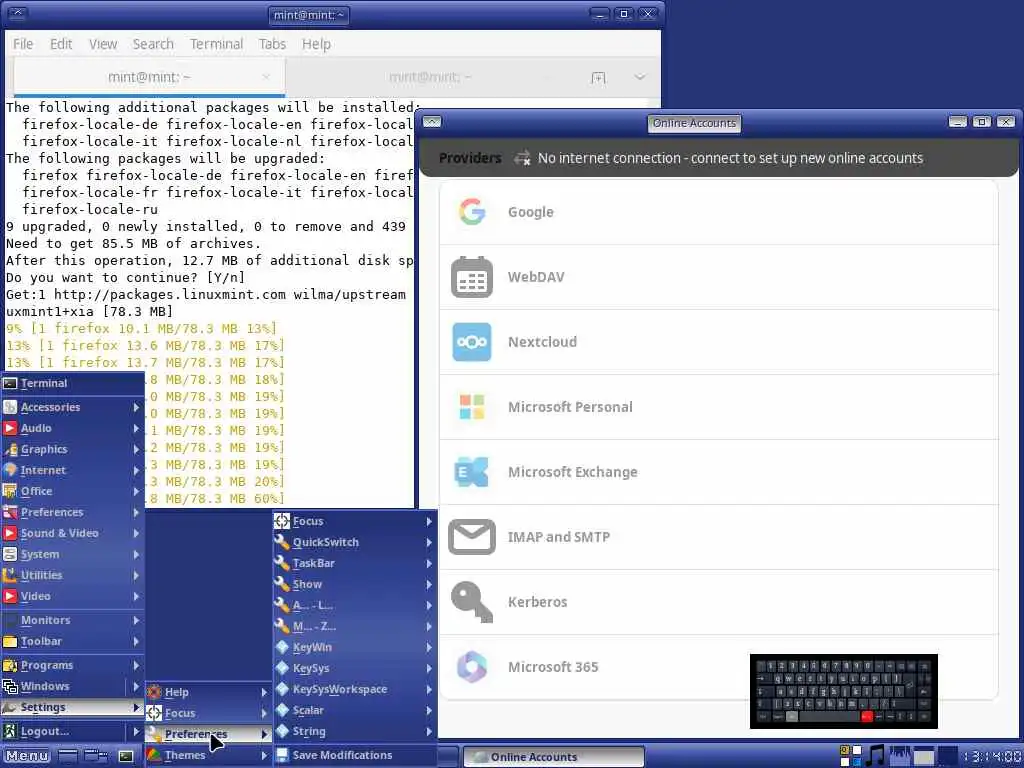Click the Google logo in Online Accounts
Screen dimensions: 1024x768
point(472,212)
